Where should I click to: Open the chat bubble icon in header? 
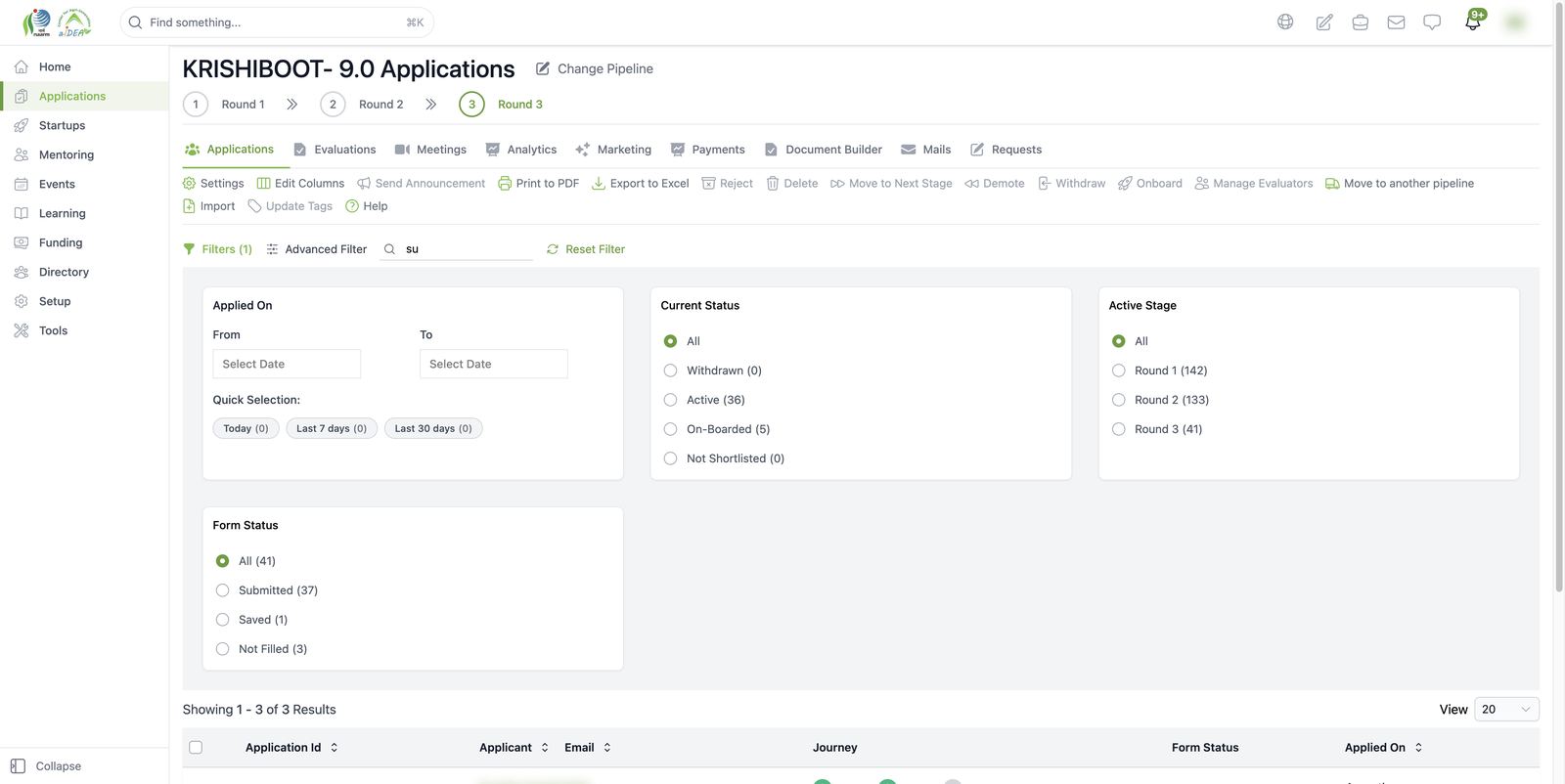(x=1432, y=22)
